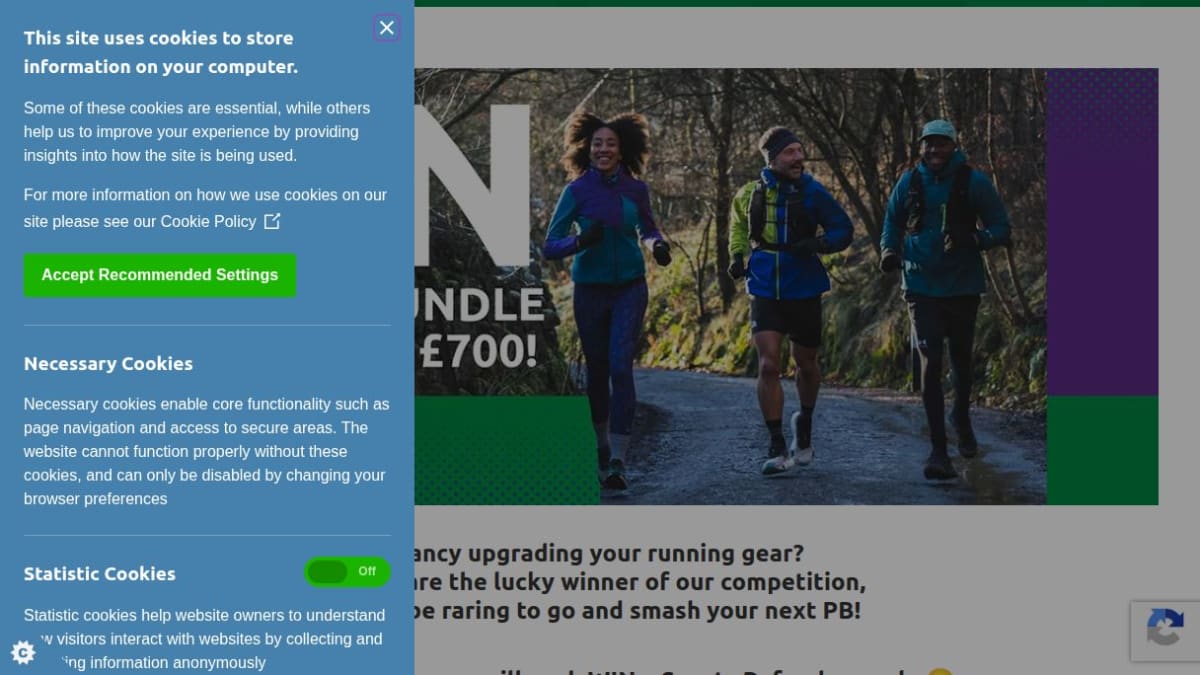Select the Statistic Cookies heading
The image size is (1200, 675).
[x=100, y=573]
